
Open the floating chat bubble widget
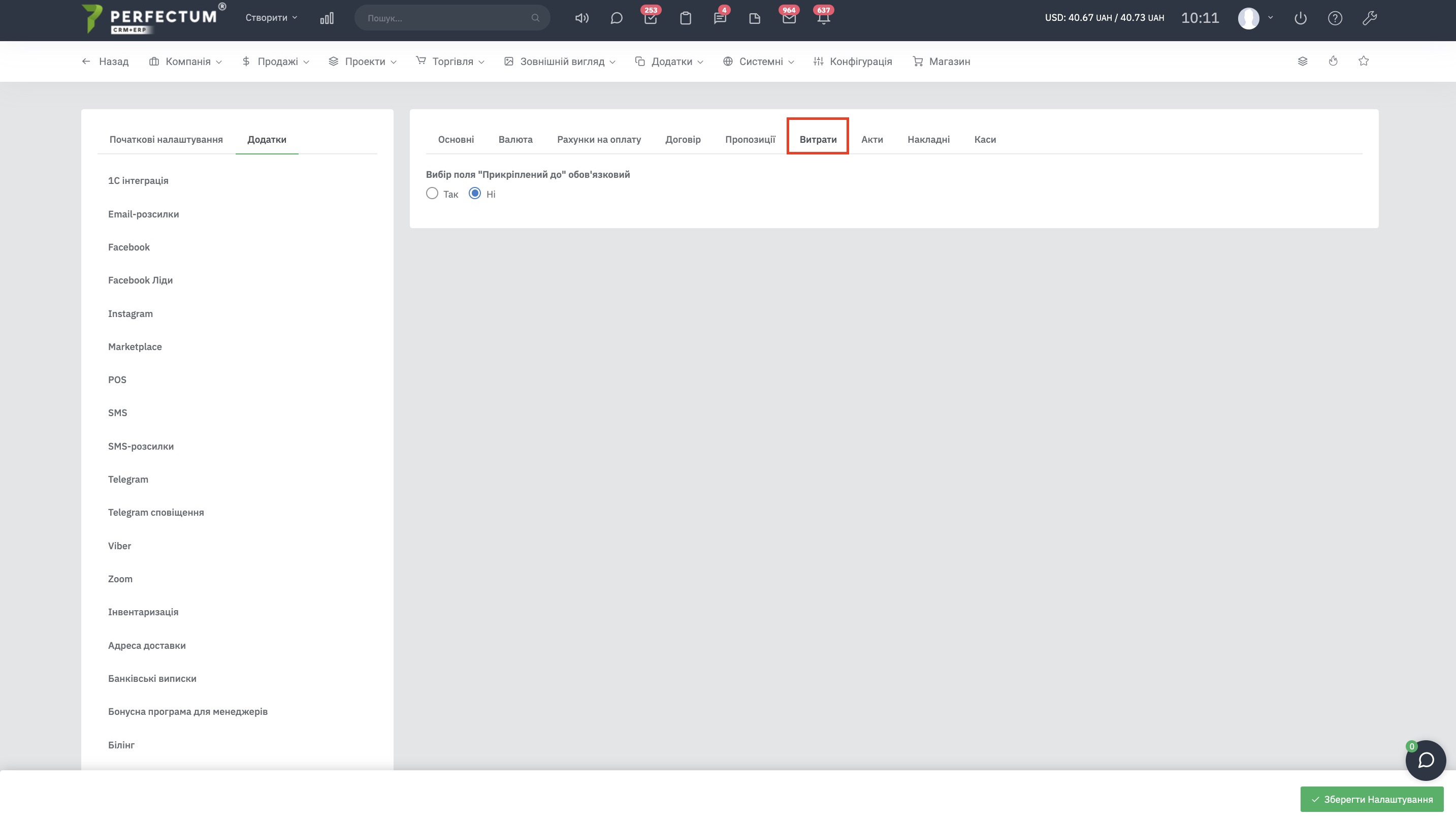click(1426, 761)
